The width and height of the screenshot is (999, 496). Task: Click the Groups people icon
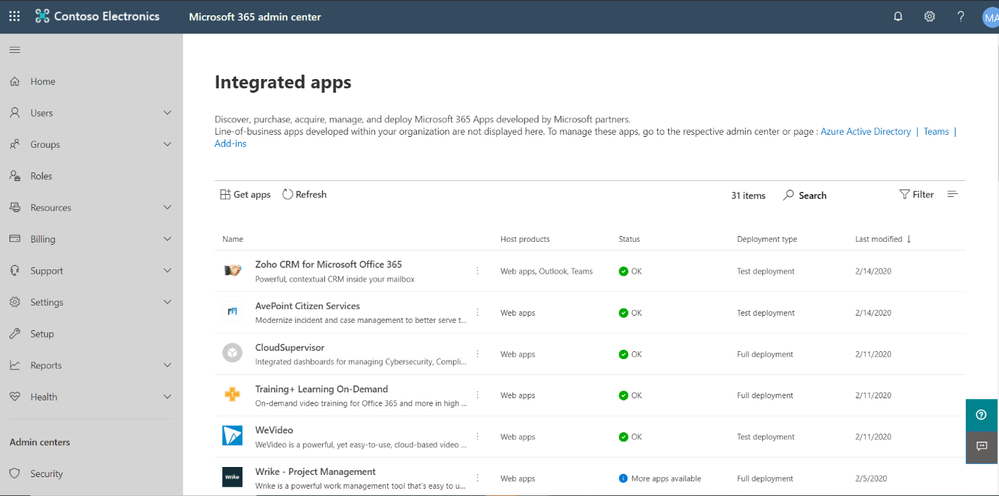click(15, 145)
